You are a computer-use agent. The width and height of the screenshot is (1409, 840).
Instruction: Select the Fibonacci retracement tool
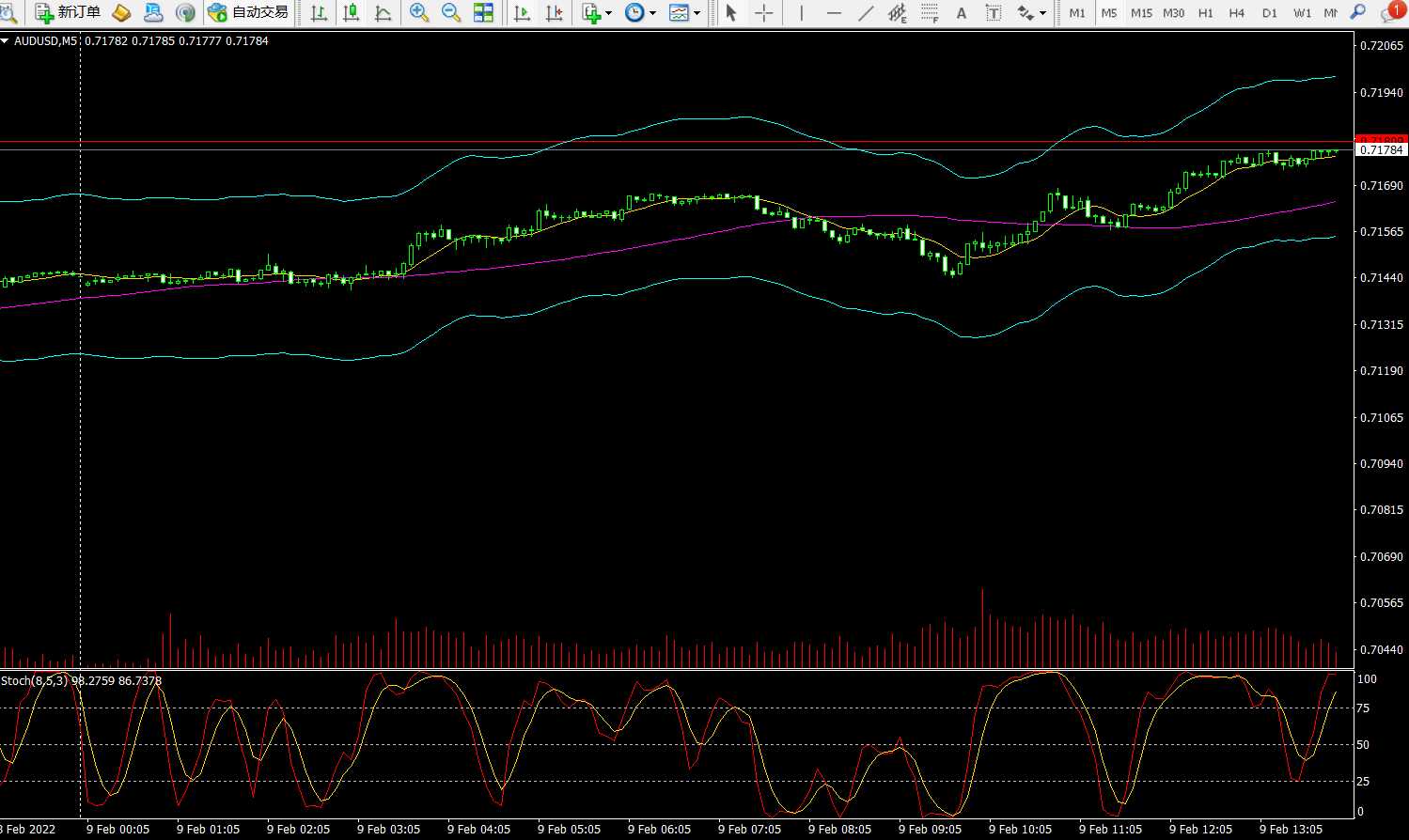930,12
